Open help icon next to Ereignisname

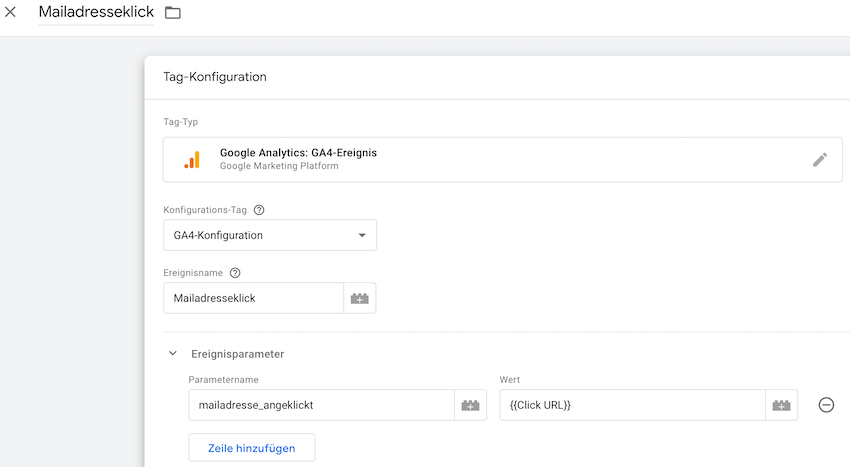click(x=235, y=272)
